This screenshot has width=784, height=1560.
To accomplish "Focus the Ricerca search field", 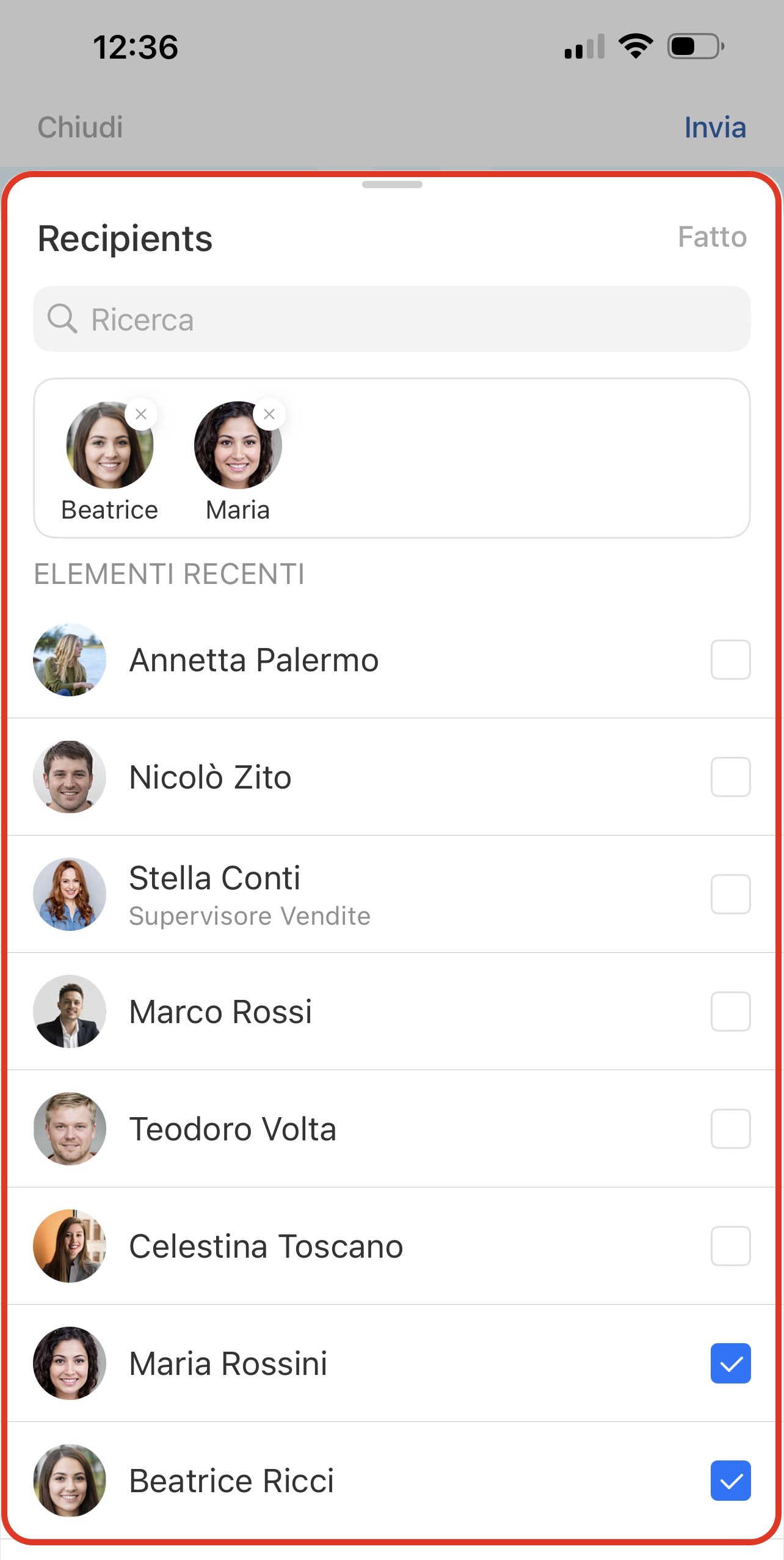I will pos(403,319).
